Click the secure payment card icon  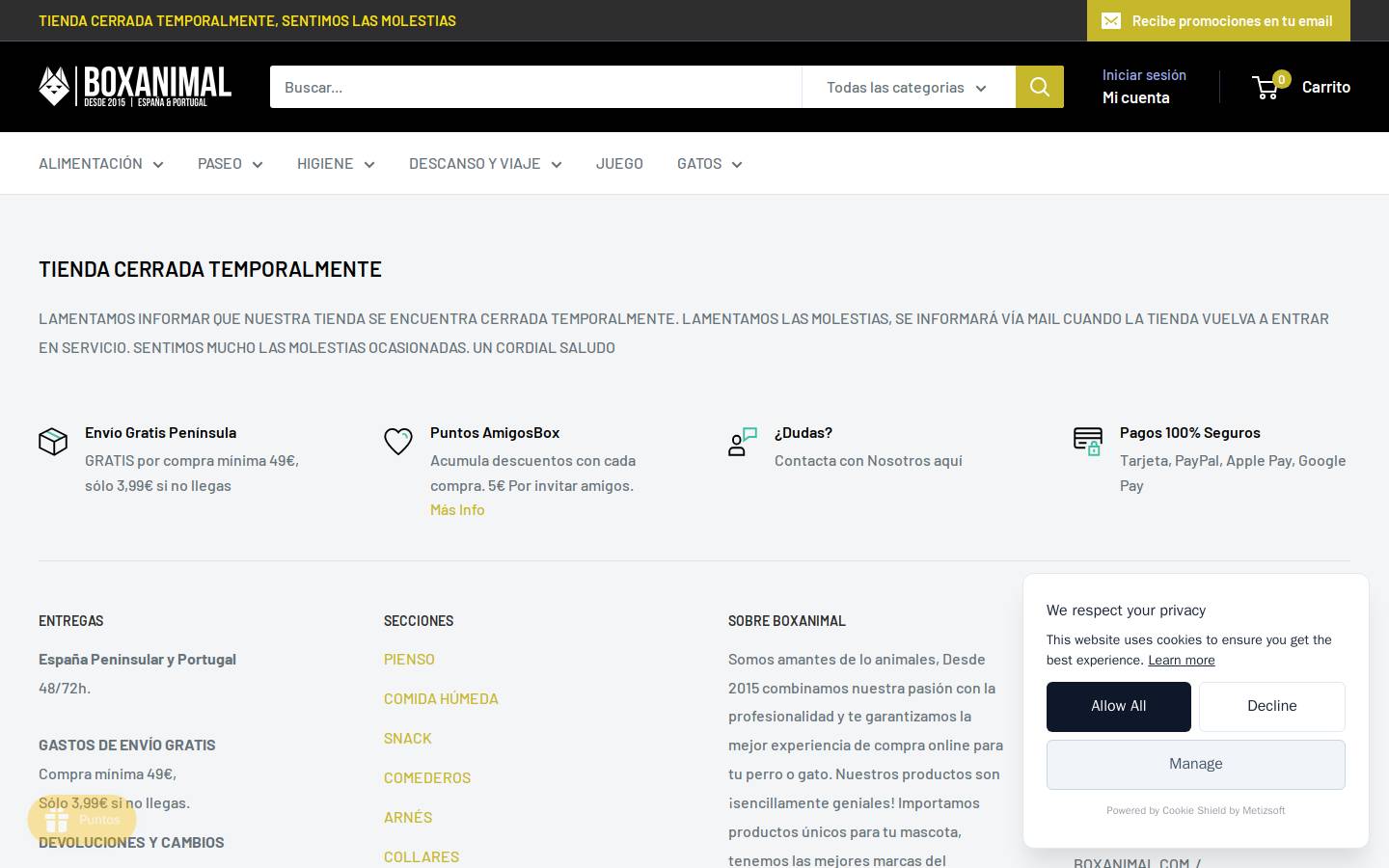click(1088, 442)
